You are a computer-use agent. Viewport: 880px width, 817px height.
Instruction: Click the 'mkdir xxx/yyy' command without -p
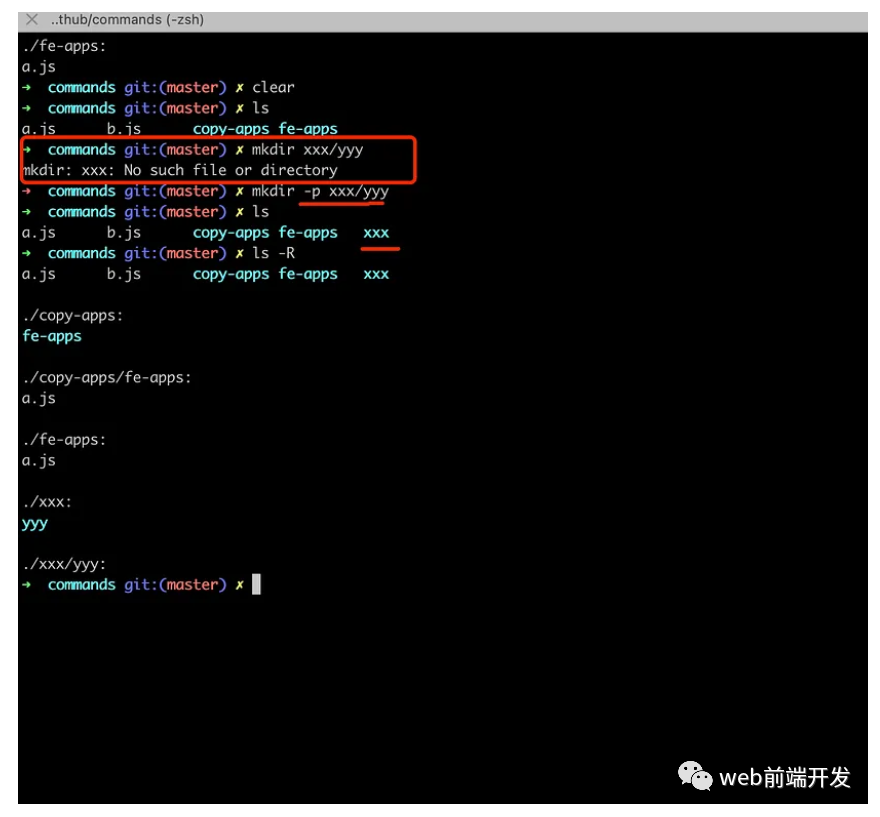[307, 150]
